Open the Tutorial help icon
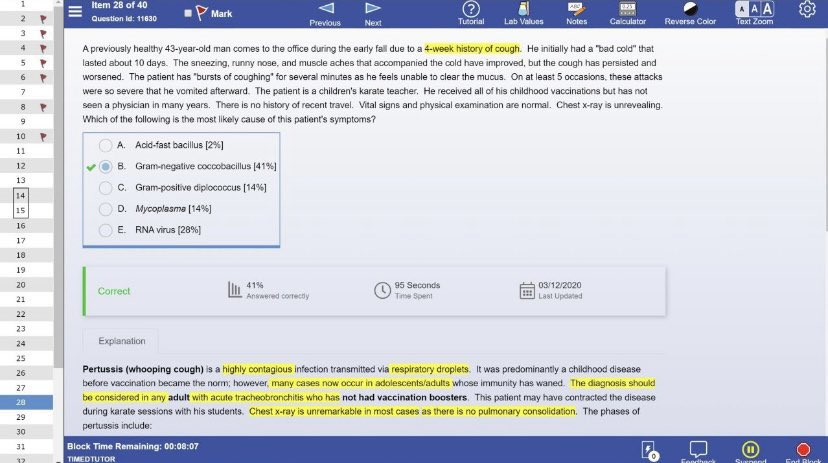 click(x=471, y=8)
